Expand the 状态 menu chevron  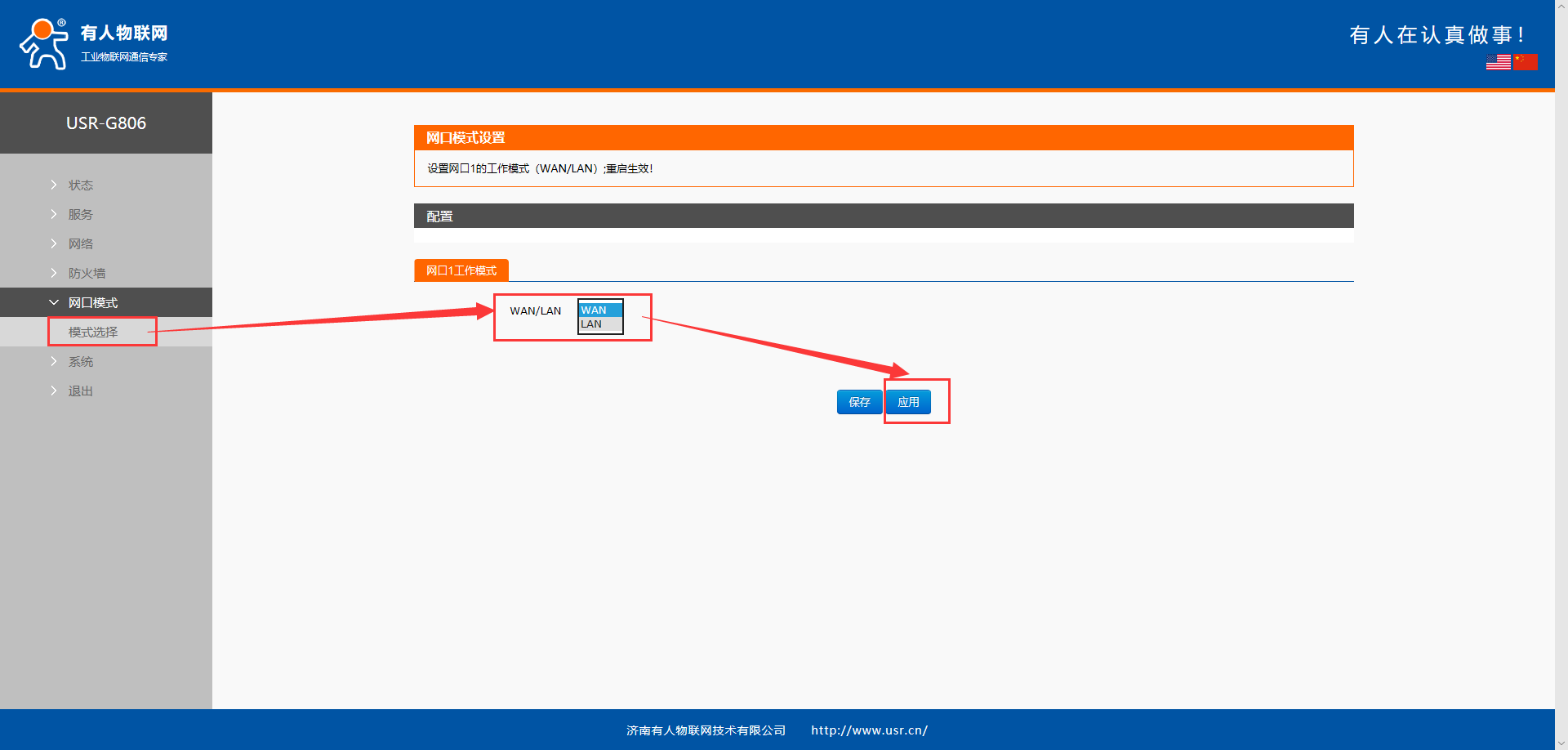tap(54, 185)
